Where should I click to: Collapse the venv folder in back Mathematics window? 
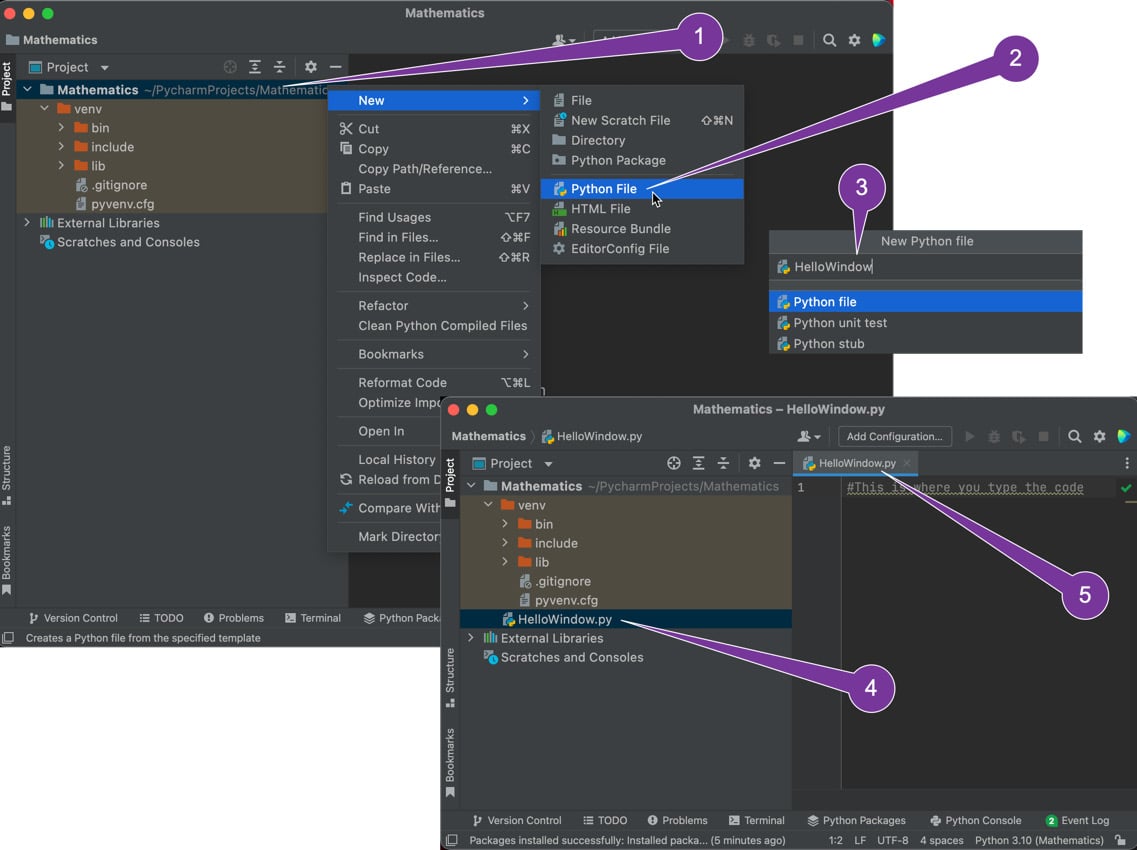point(44,109)
